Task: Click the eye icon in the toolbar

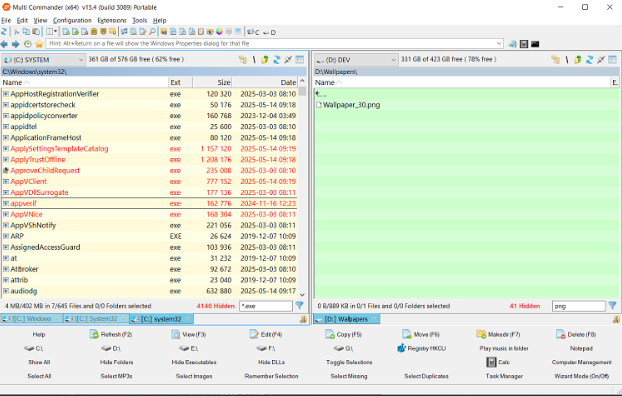Action: [x=210, y=32]
